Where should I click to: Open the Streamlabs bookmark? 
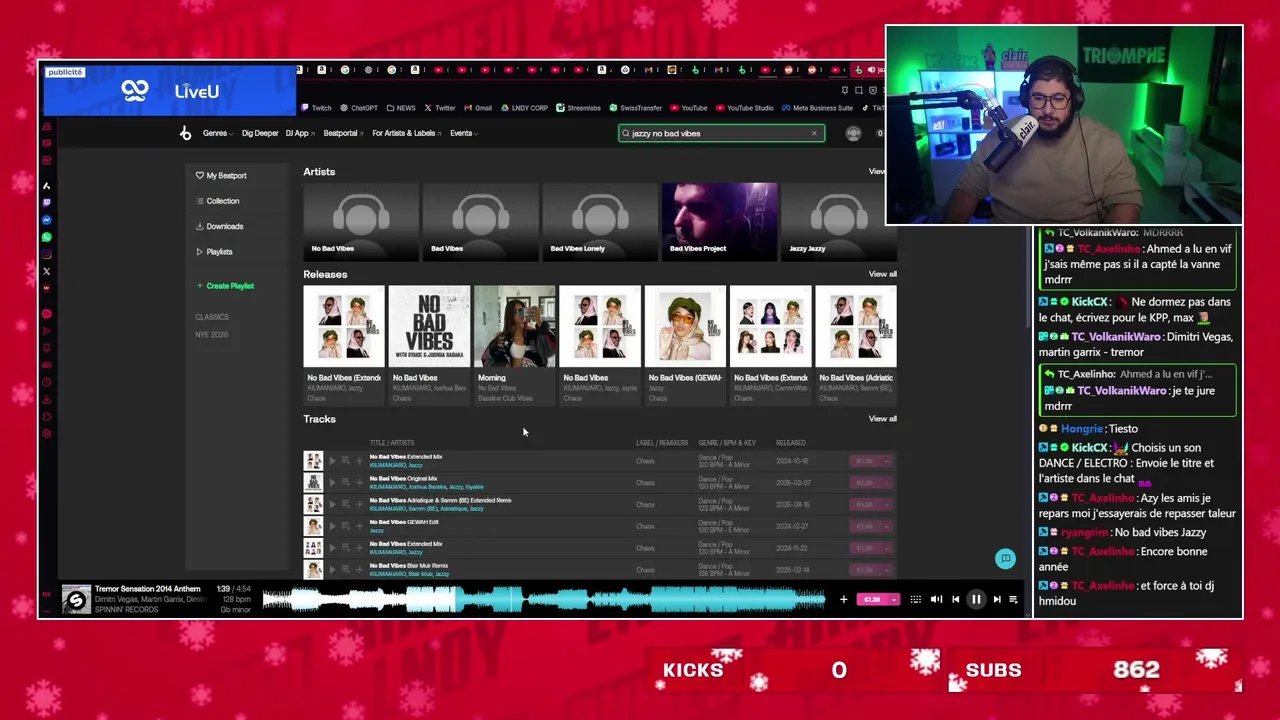[x=578, y=108]
